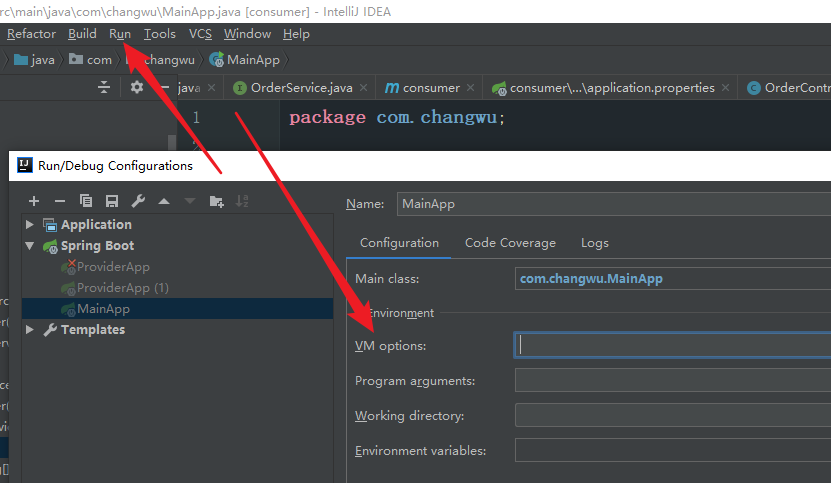Open the OrderService.java editor tab
The height and width of the screenshot is (483, 831).
pyautogui.click(x=301, y=88)
